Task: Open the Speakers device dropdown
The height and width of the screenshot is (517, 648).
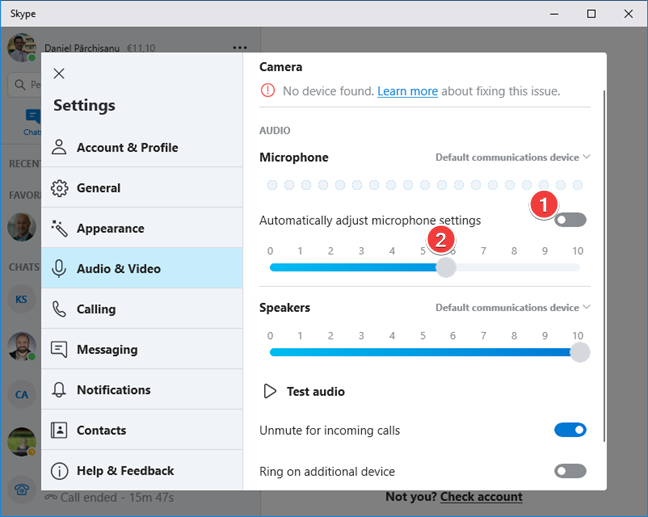Action: click(513, 307)
